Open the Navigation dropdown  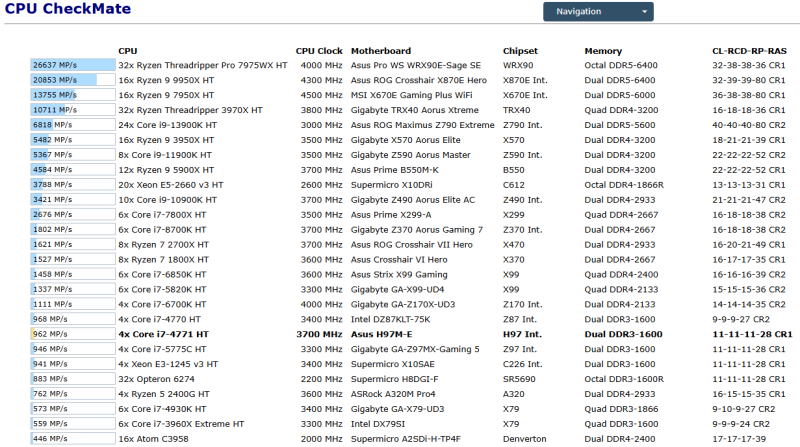[598, 12]
